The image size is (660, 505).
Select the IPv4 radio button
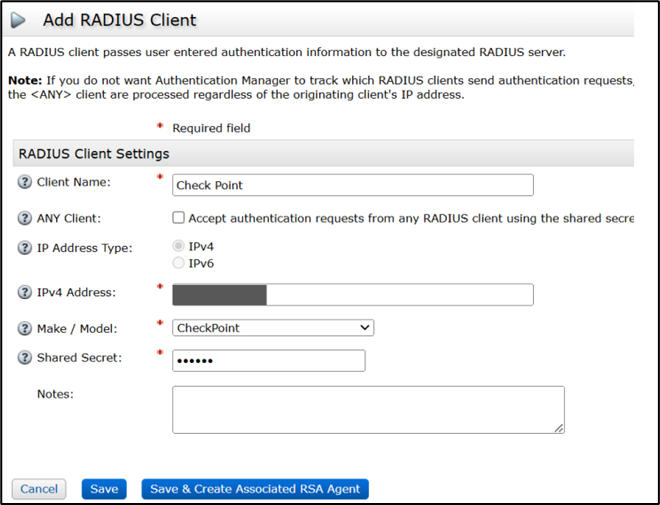pyautogui.click(x=179, y=246)
